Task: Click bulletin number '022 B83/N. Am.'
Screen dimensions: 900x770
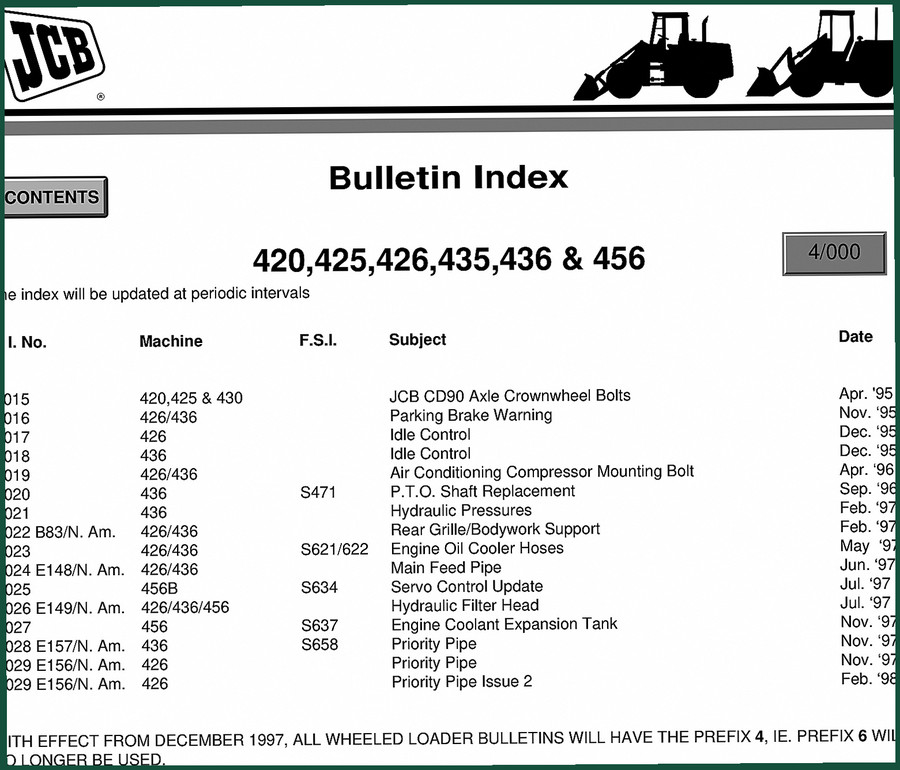Action: [x=60, y=532]
